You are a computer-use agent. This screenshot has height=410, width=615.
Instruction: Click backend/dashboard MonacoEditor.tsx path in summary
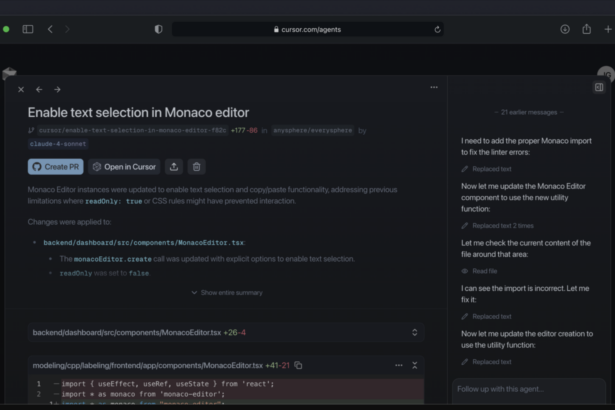click(144, 243)
